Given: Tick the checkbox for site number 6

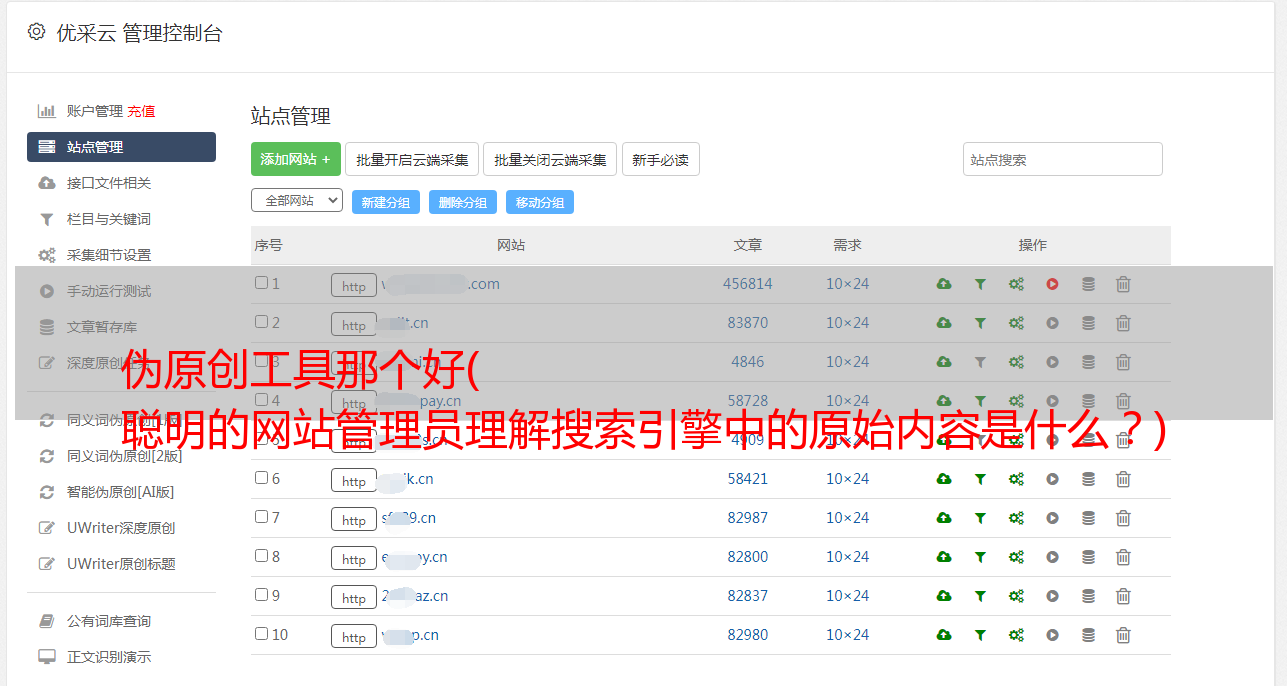Looking at the screenshot, I should point(261,478).
